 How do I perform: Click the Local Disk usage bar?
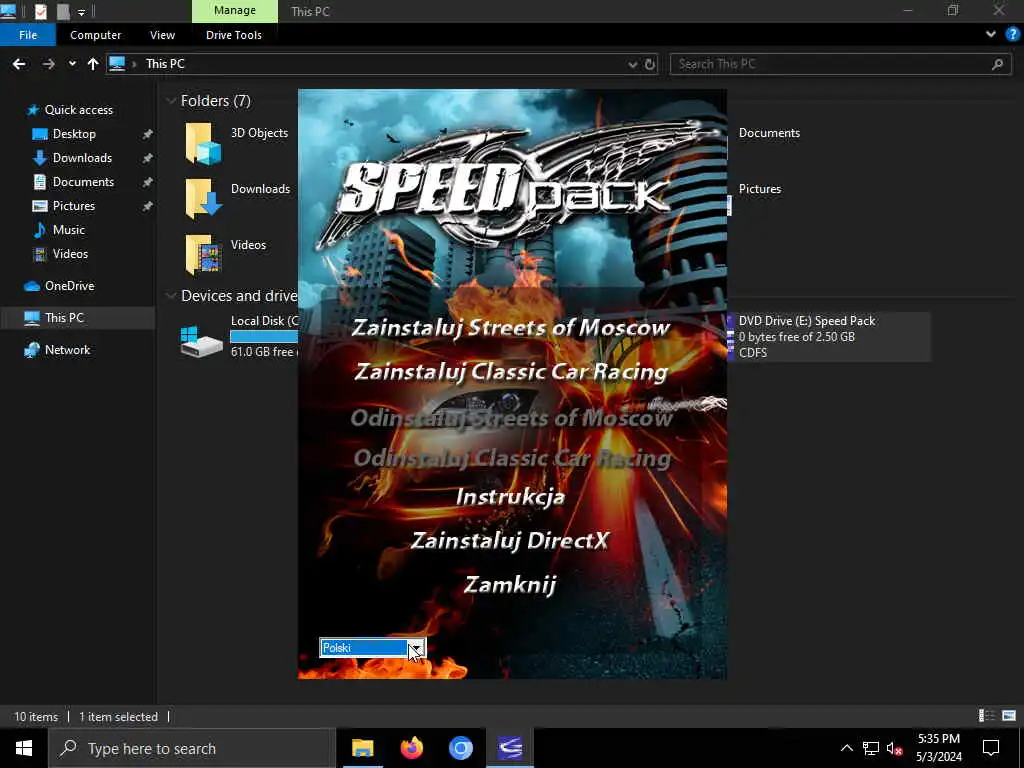tap(264, 337)
